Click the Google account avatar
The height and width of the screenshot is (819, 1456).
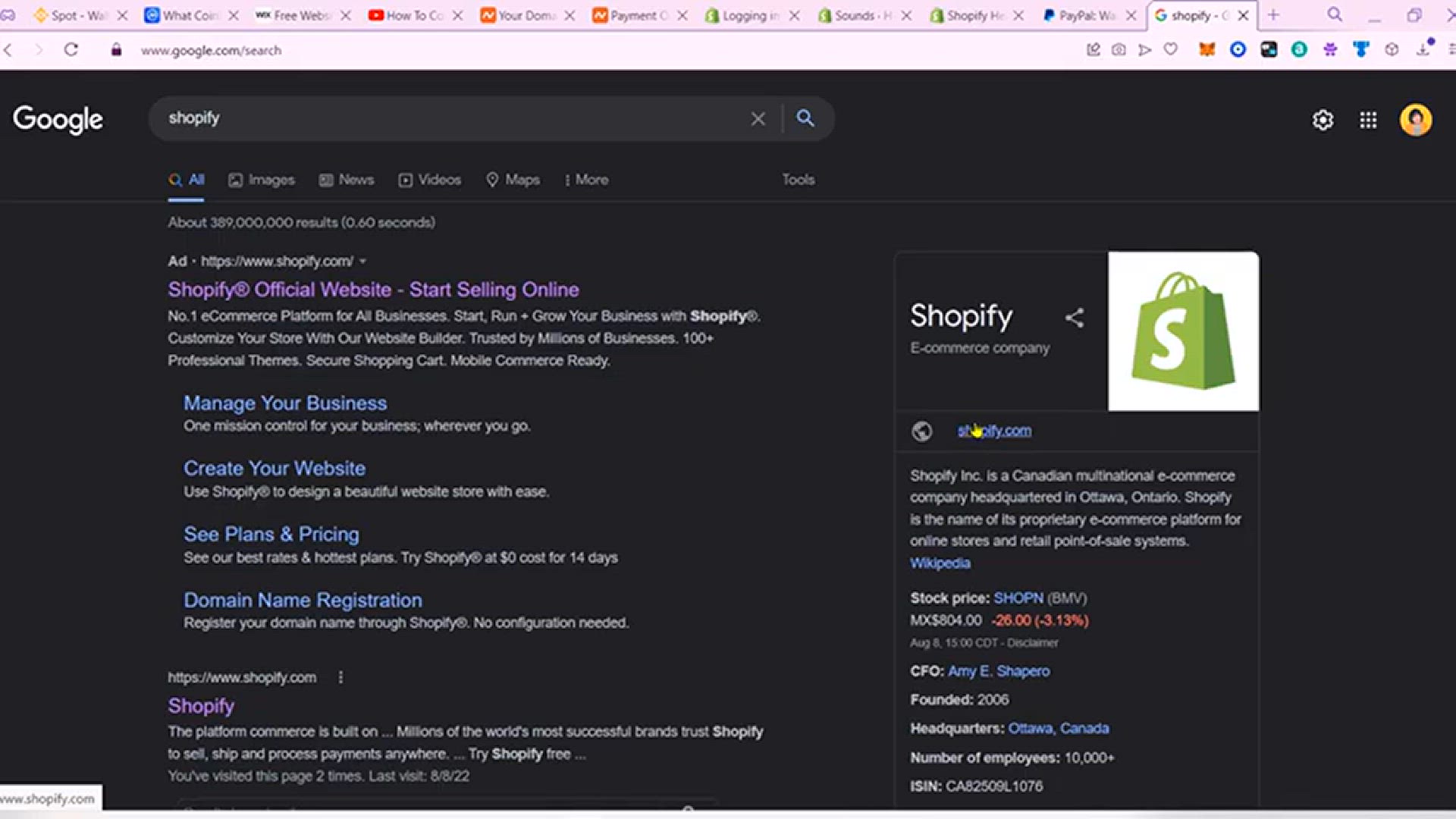pos(1415,120)
